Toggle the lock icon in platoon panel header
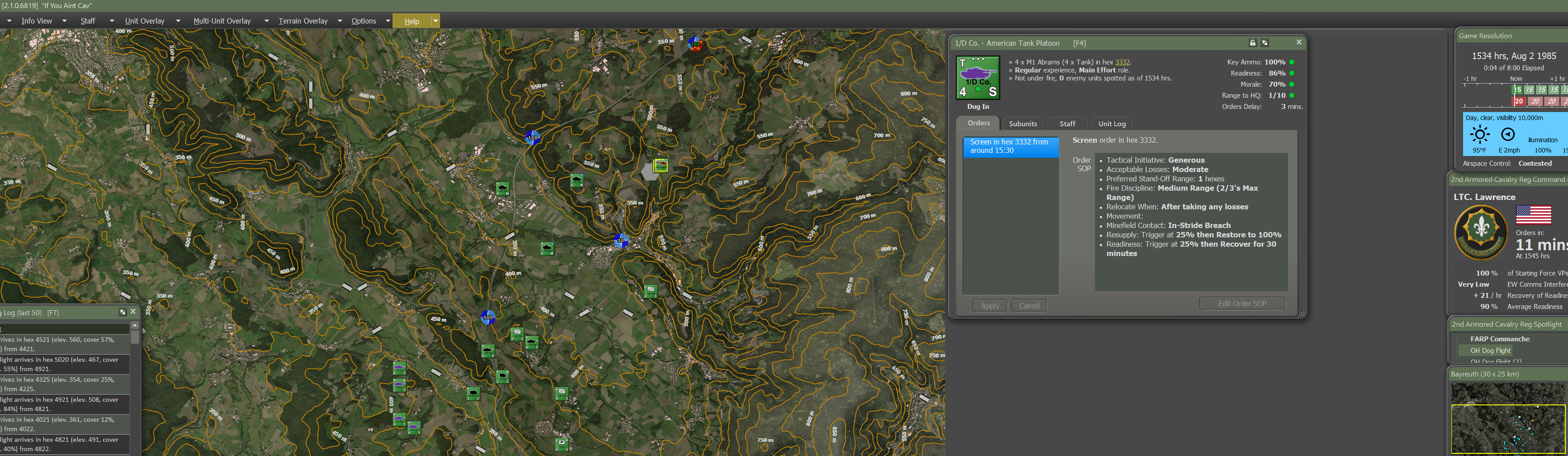The width and height of the screenshot is (1568, 456). point(1252,43)
